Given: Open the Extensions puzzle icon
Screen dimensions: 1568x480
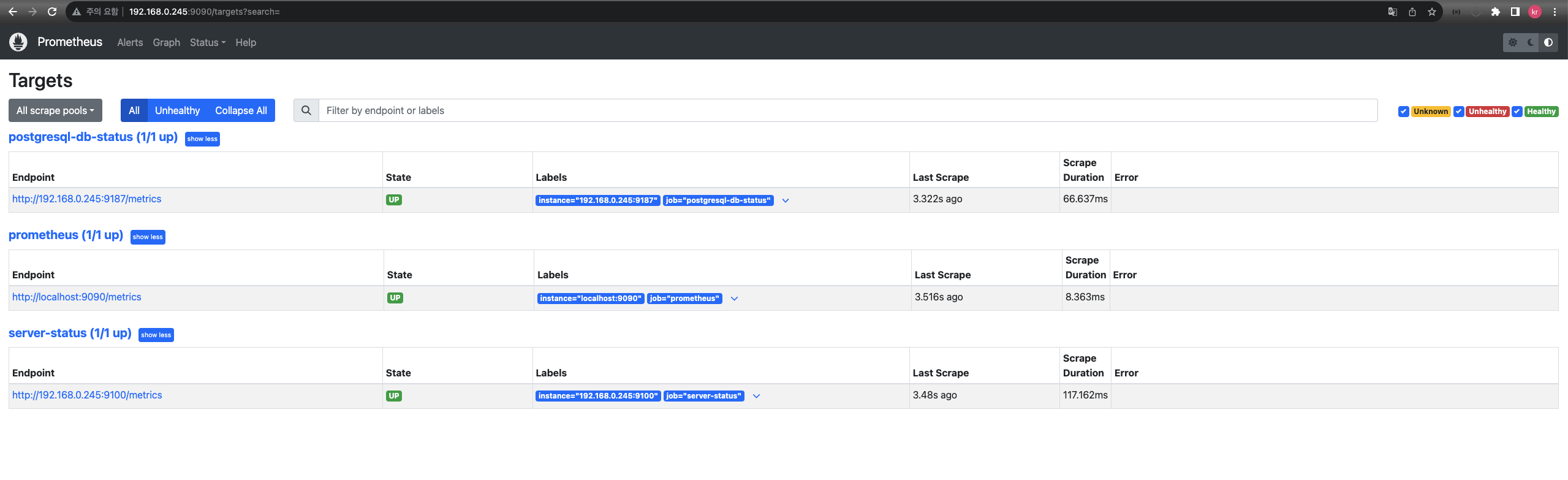Looking at the screenshot, I should 1496,12.
